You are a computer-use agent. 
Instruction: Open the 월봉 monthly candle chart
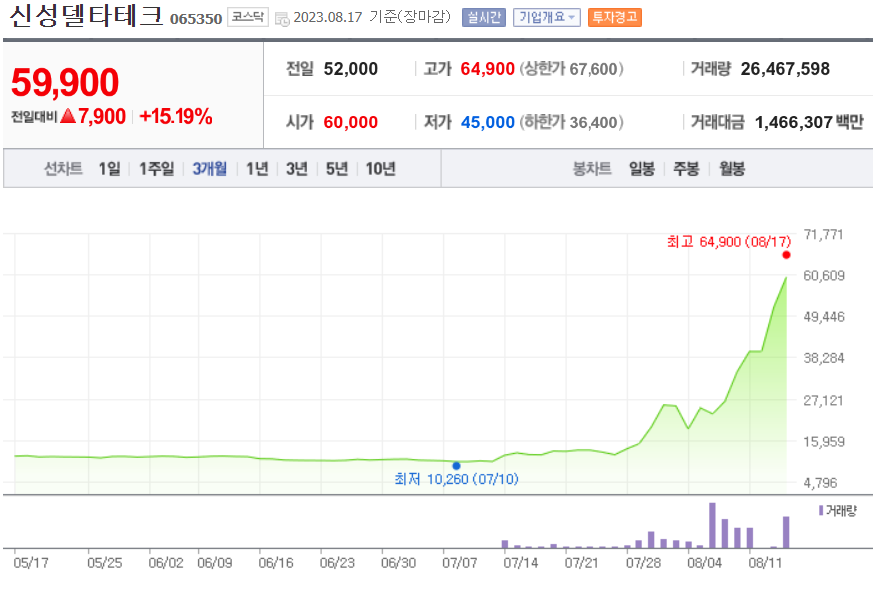pos(732,168)
